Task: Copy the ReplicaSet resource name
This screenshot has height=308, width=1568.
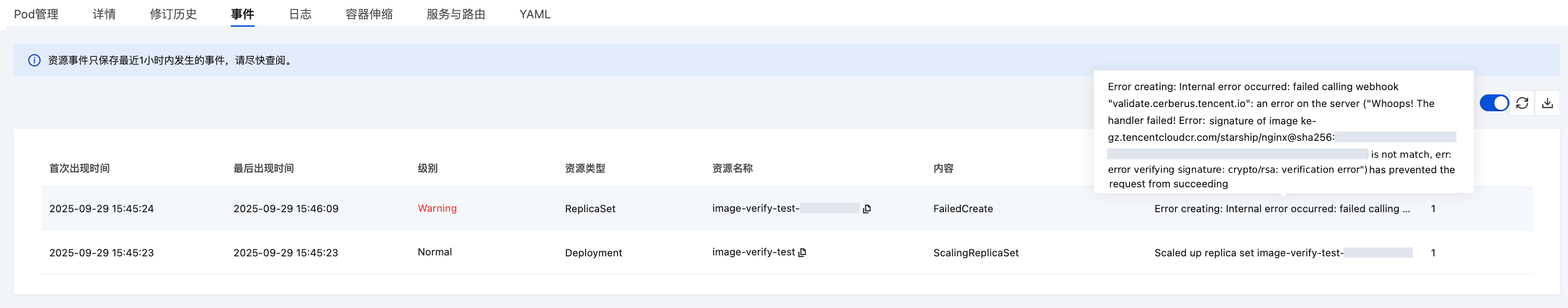Action: [x=867, y=208]
